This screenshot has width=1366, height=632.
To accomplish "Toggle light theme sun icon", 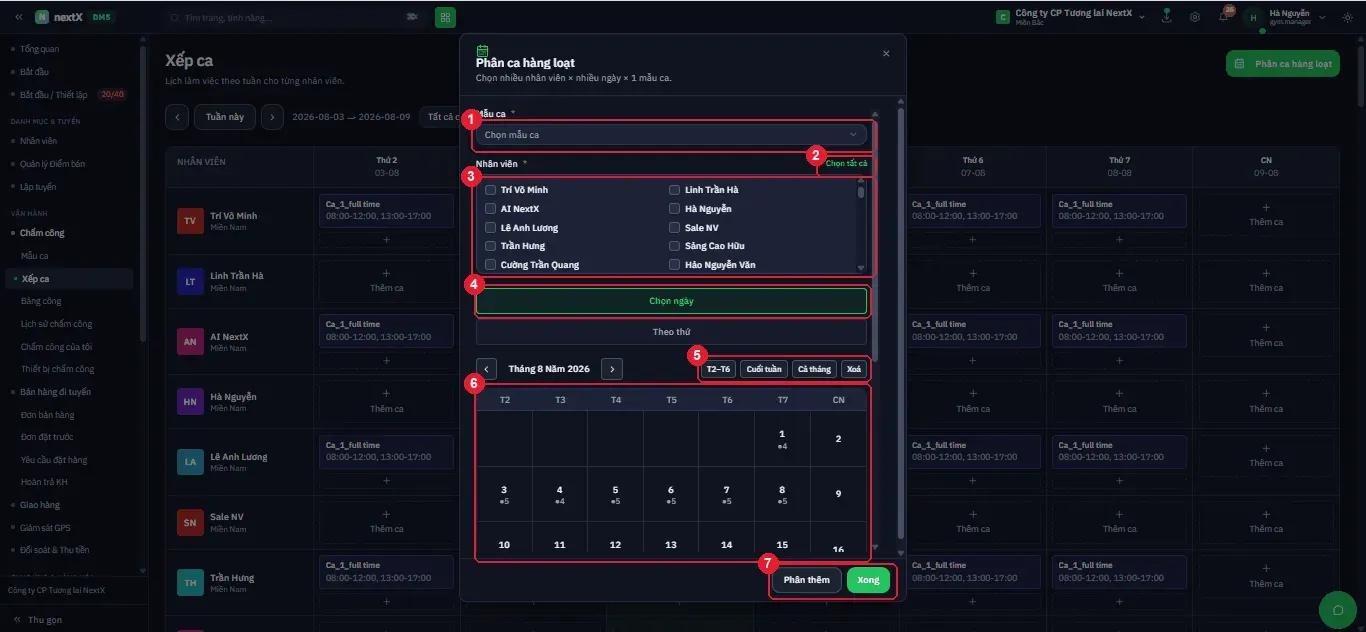I will click(x=1347, y=17).
